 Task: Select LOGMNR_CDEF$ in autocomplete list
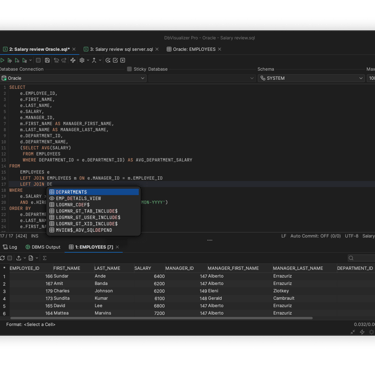[94, 205]
